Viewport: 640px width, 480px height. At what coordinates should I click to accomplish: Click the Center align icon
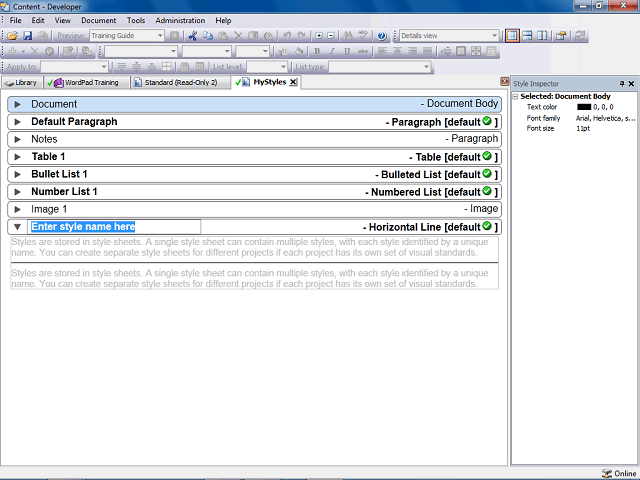tap(397, 51)
